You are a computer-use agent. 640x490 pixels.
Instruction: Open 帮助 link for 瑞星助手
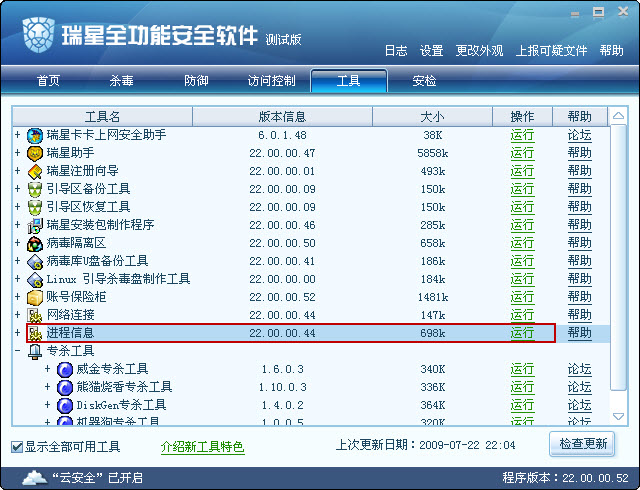[580, 153]
